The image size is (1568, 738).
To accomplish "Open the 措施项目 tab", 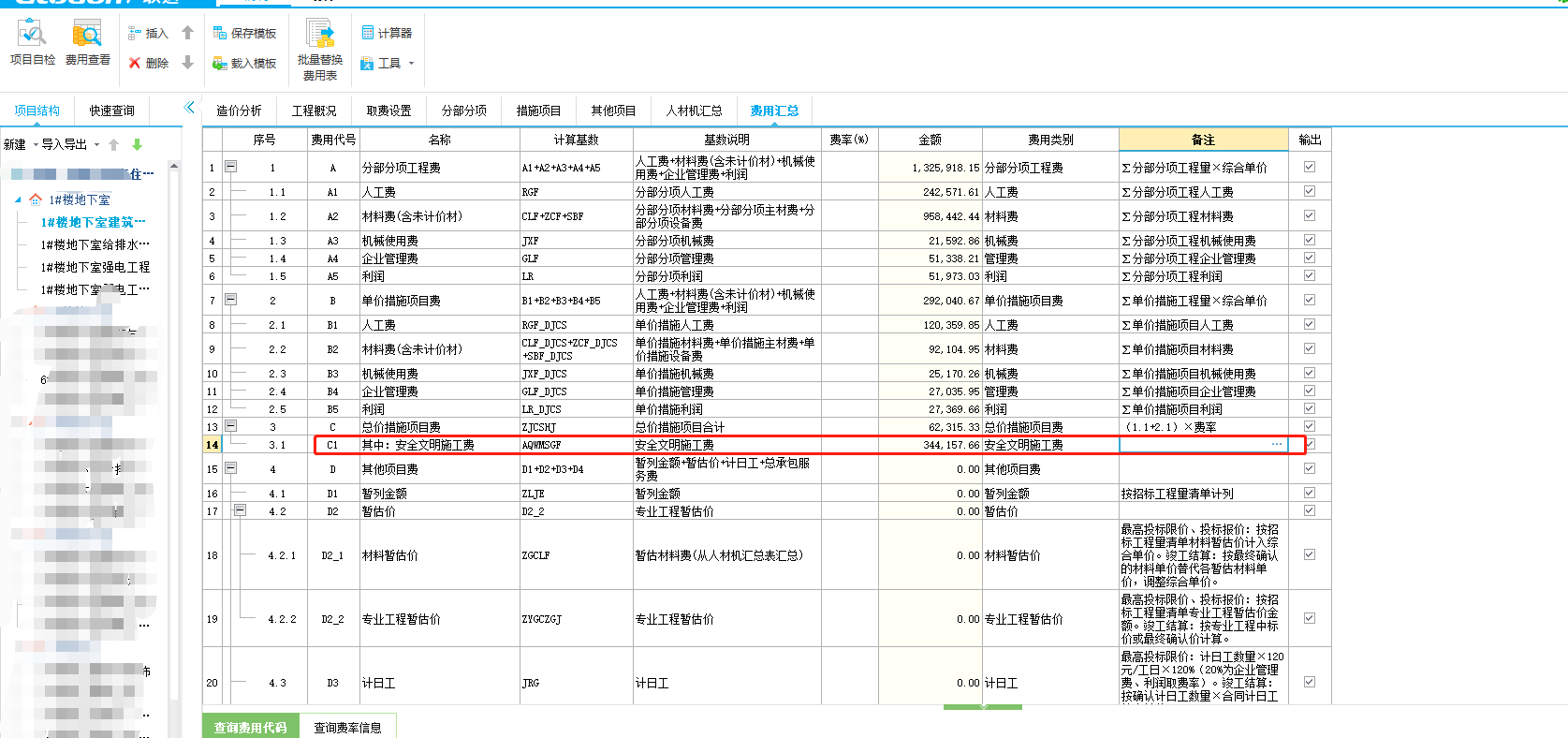I will (x=538, y=111).
